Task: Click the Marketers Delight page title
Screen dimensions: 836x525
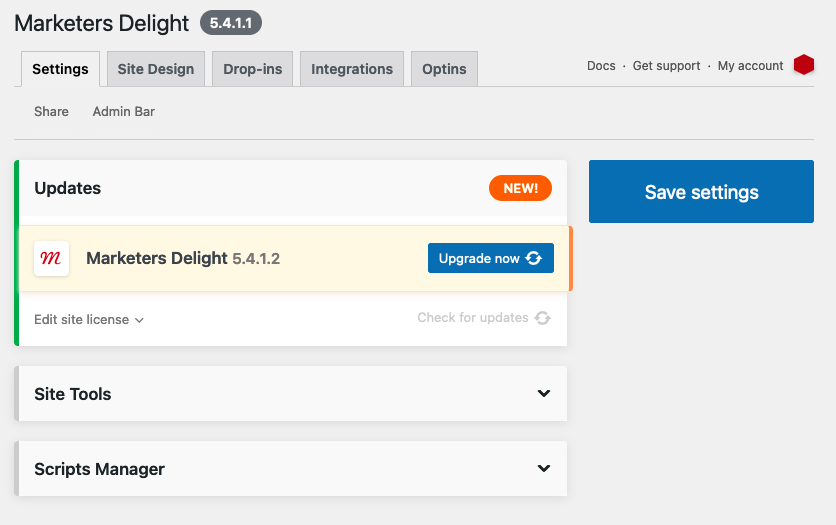Action: [x=101, y=23]
